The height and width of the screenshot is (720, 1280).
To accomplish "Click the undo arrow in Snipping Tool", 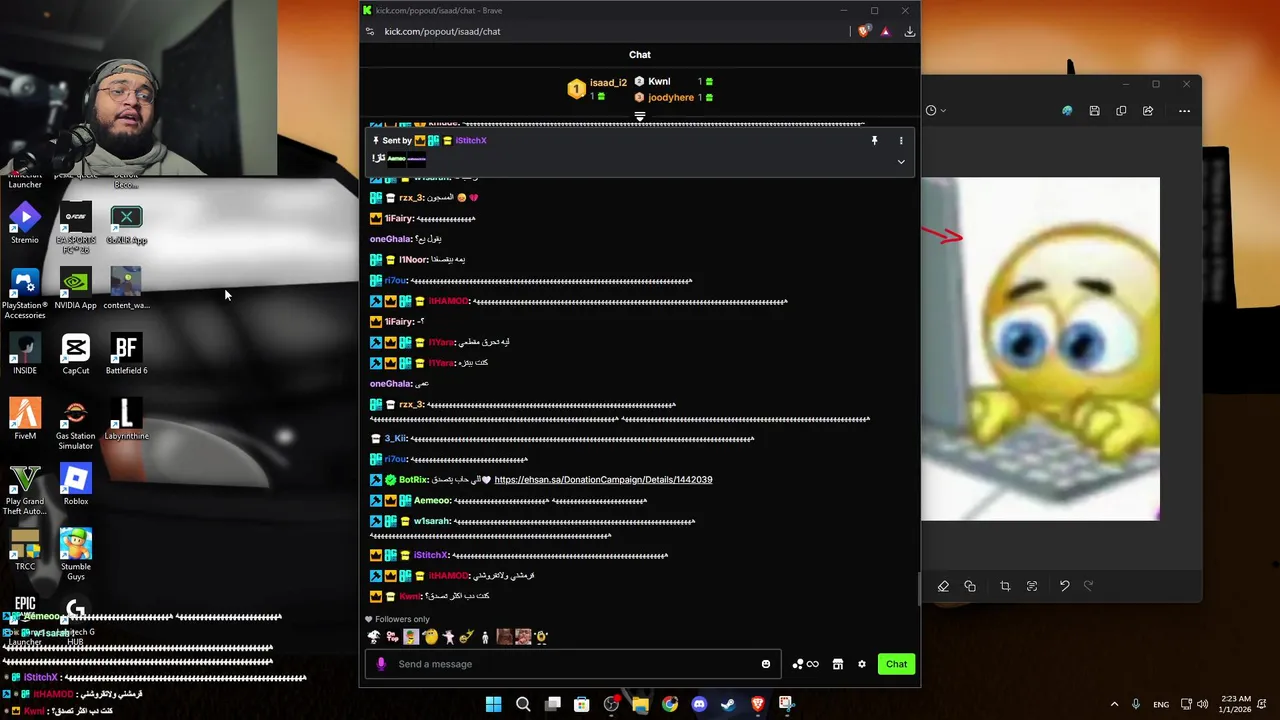I will 1064,586.
